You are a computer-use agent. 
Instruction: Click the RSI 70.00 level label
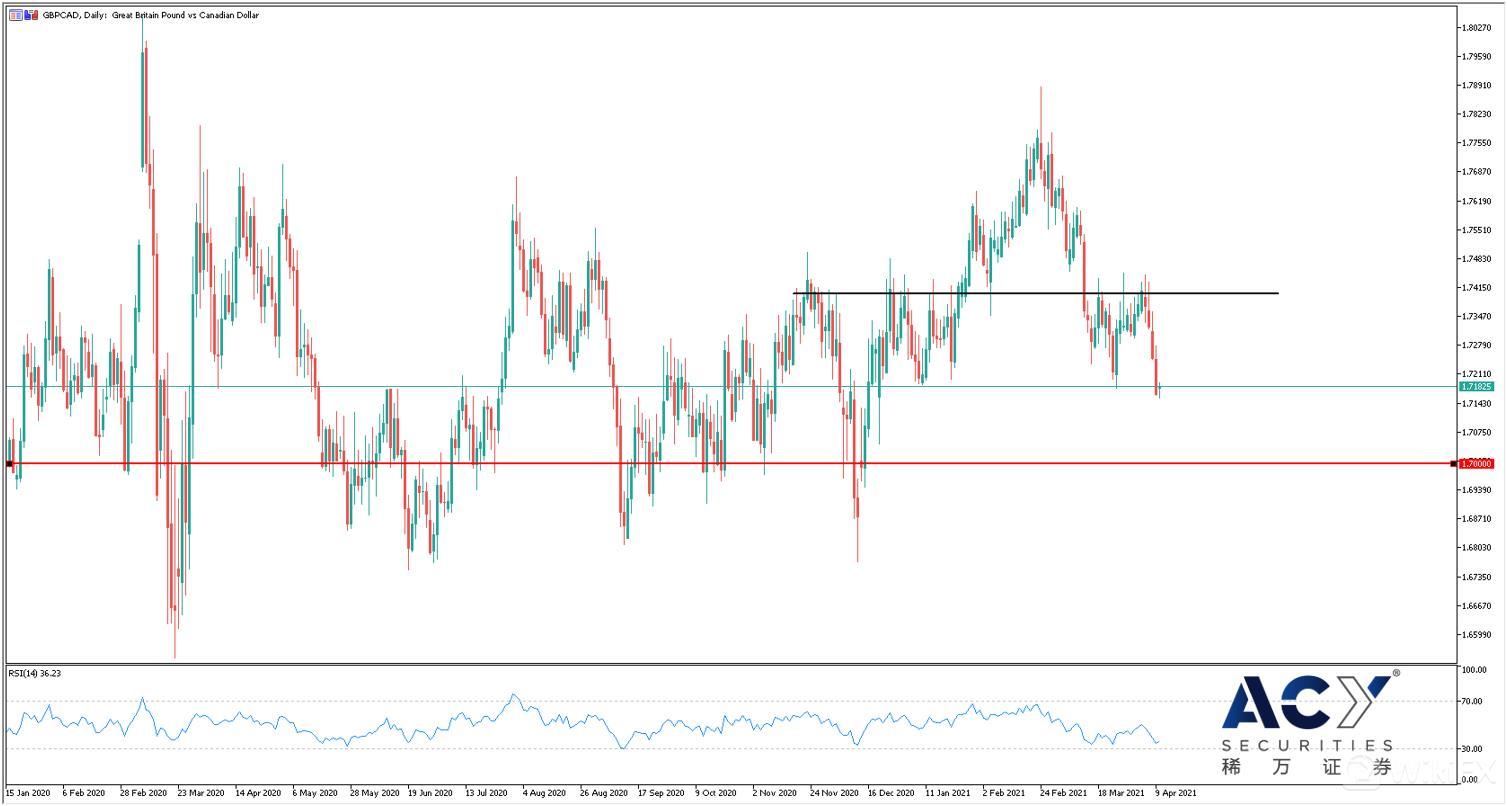pyautogui.click(x=1472, y=701)
